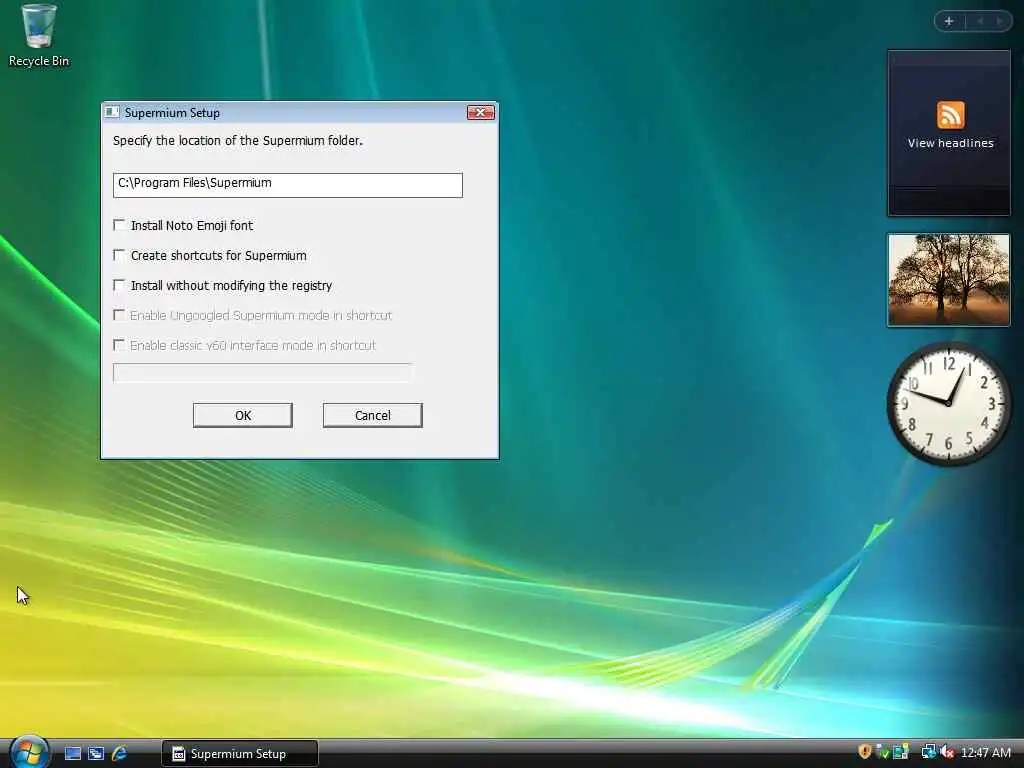Toggle Enable Ungoogled Supermium mode checkbox
The image size is (1024, 768).
[x=119, y=315]
